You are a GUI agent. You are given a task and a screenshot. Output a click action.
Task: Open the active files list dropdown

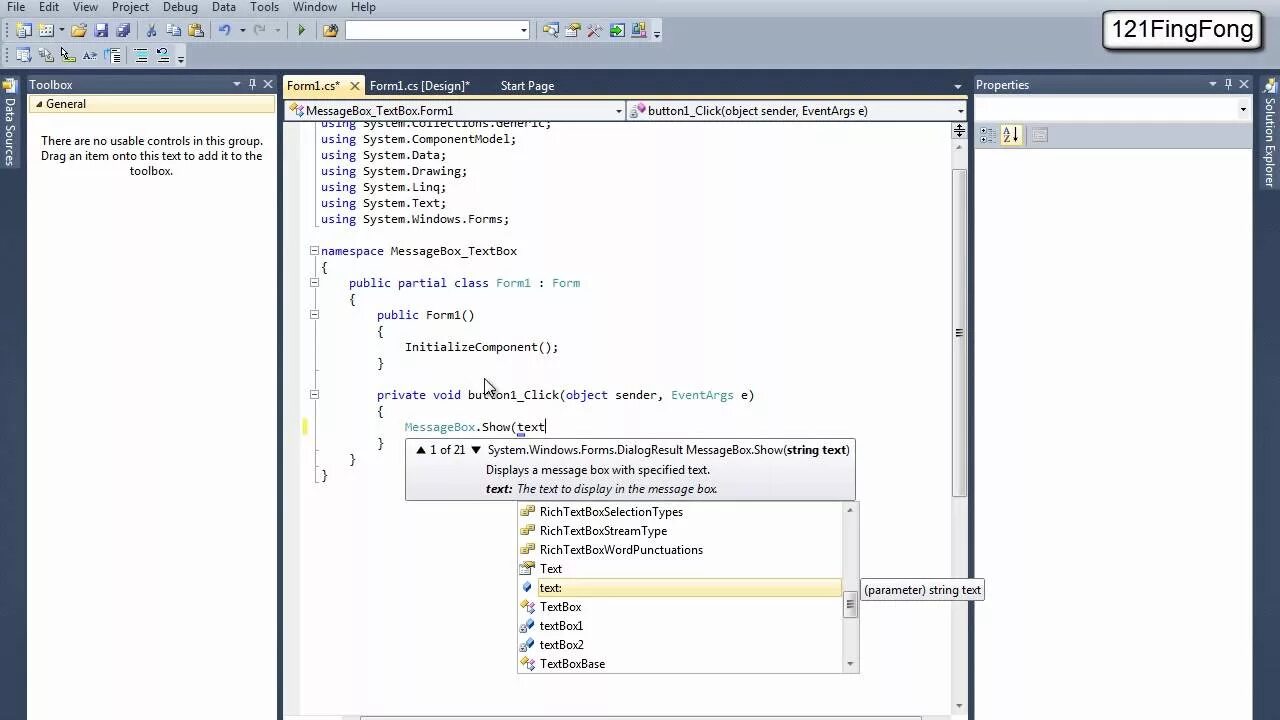pos(957,86)
